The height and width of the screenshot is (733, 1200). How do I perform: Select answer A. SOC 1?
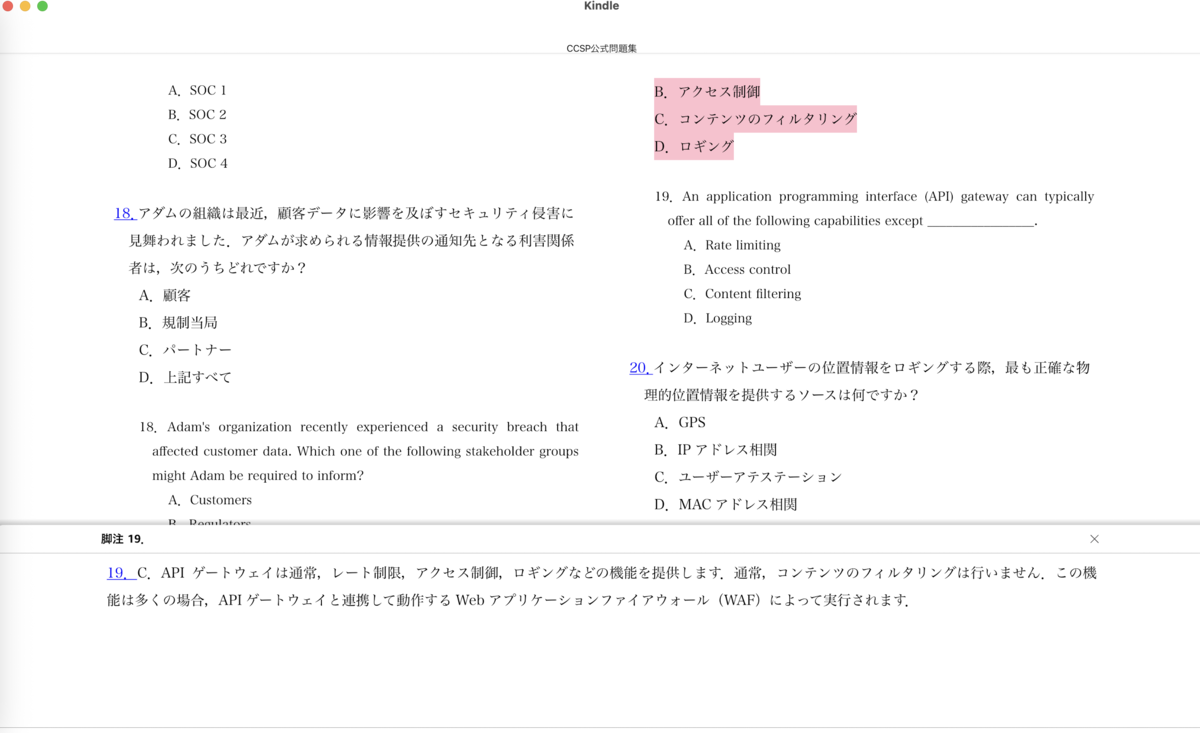[197, 90]
